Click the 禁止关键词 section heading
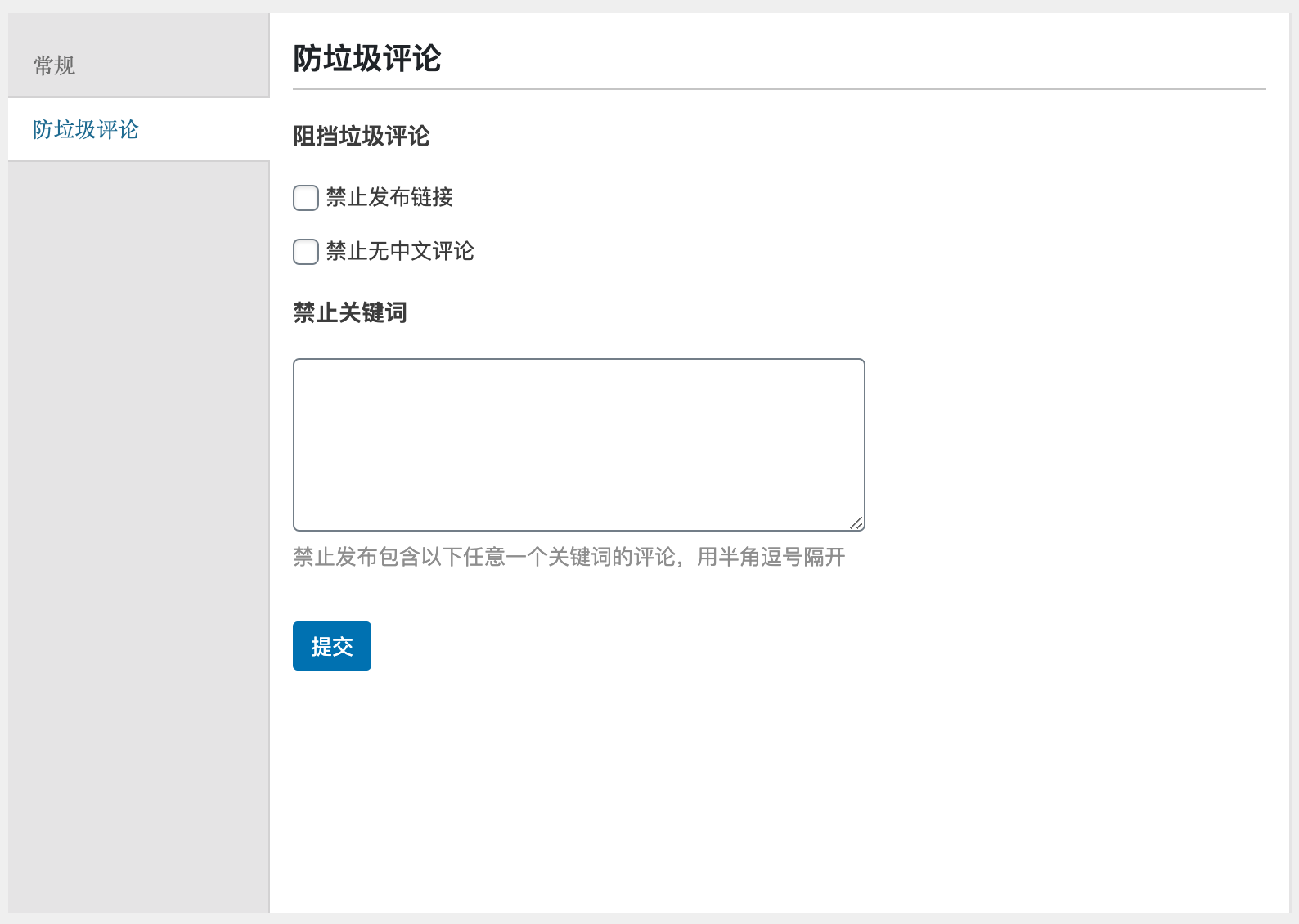The image size is (1299, 924). [x=350, y=312]
